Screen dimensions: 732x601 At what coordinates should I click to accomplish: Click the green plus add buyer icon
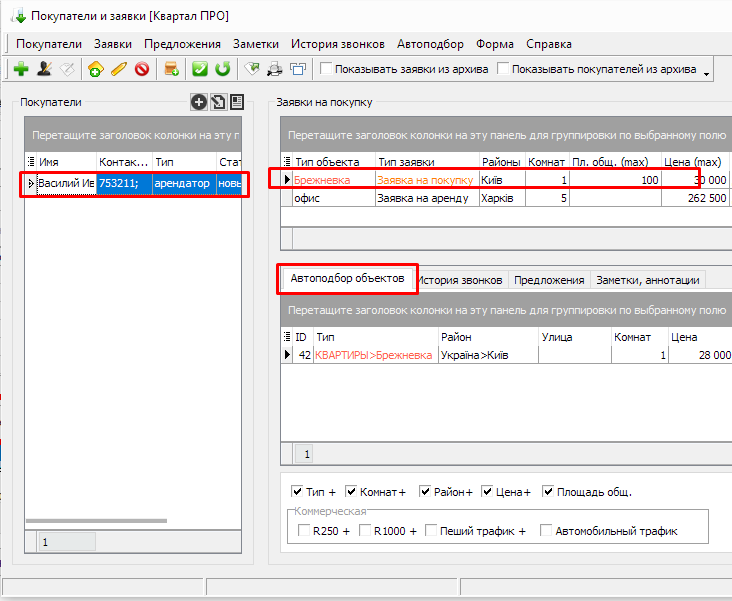pos(20,69)
